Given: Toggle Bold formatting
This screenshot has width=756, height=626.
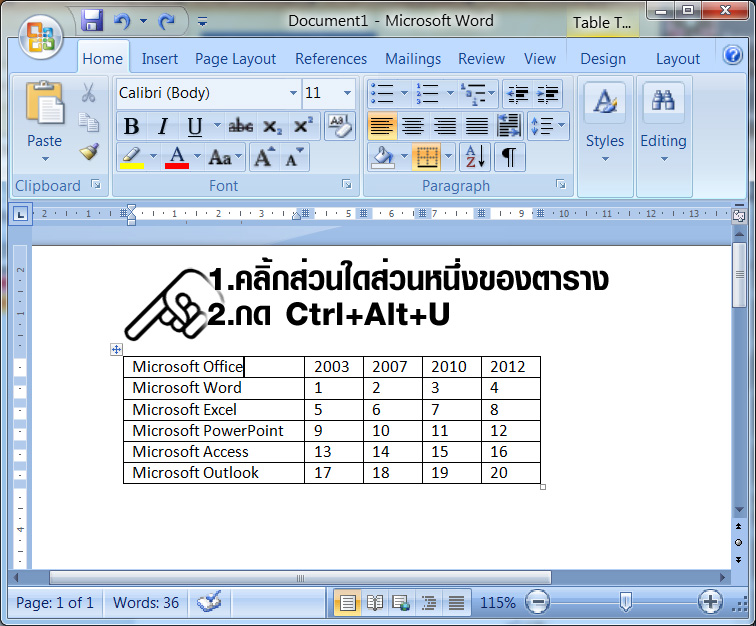Looking at the screenshot, I should coord(131,126).
